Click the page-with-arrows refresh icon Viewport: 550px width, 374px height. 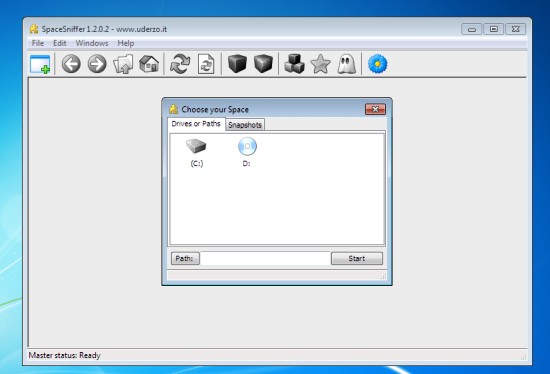[206, 64]
